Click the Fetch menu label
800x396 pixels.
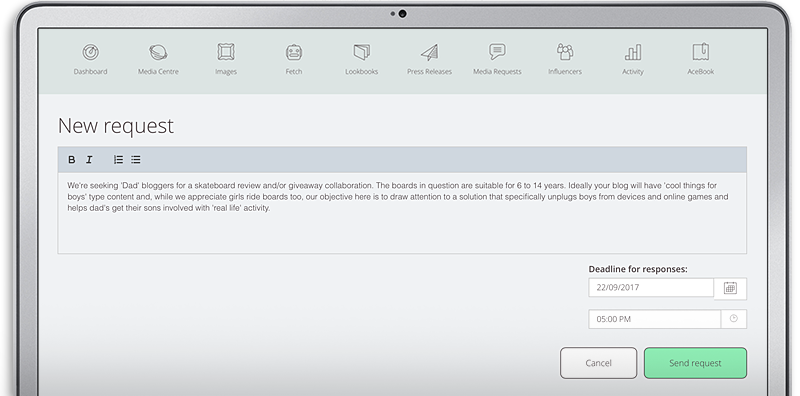(294, 72)
